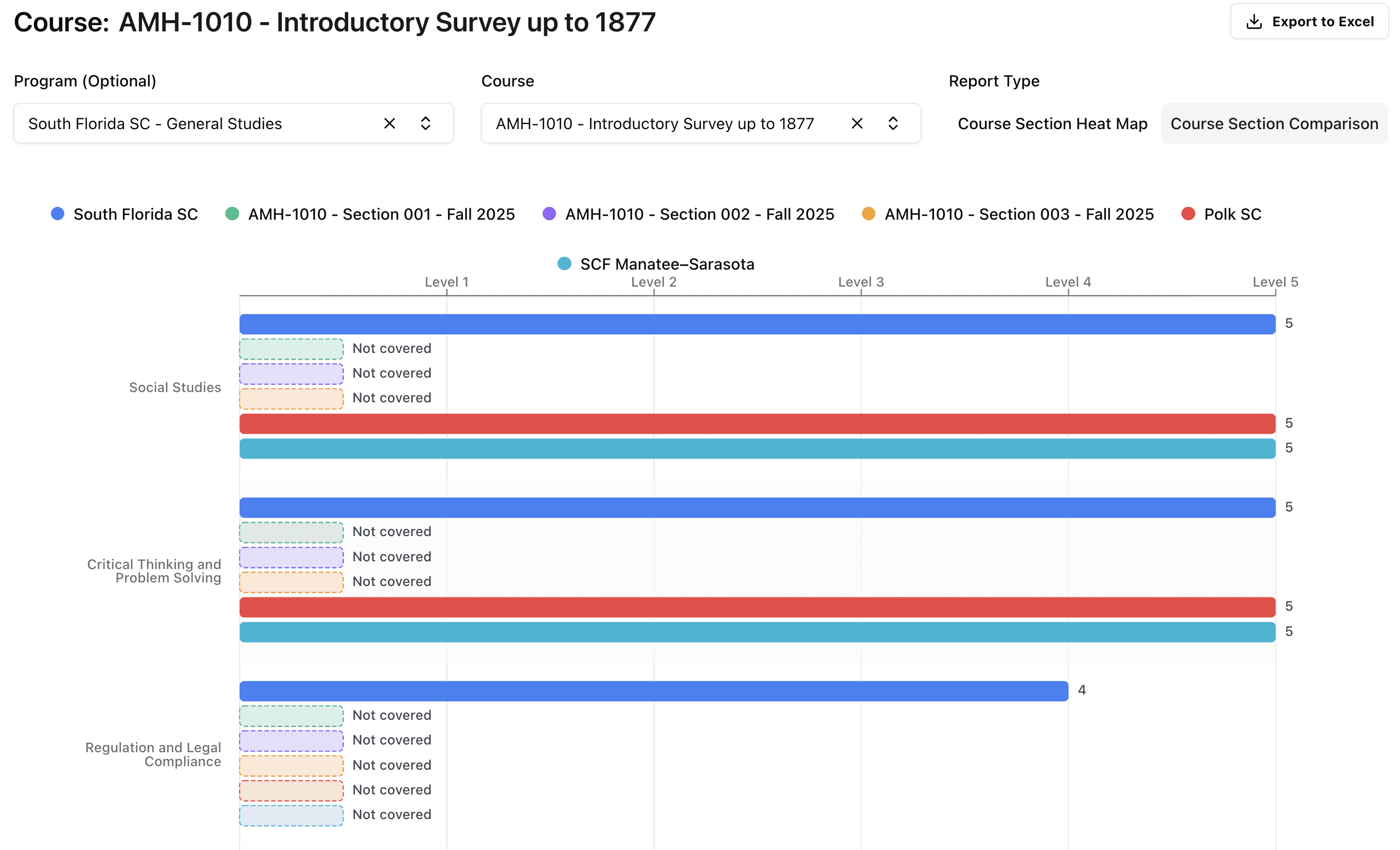Toggle Section 002 Fall 2025 legend entry

coord(699,214)
